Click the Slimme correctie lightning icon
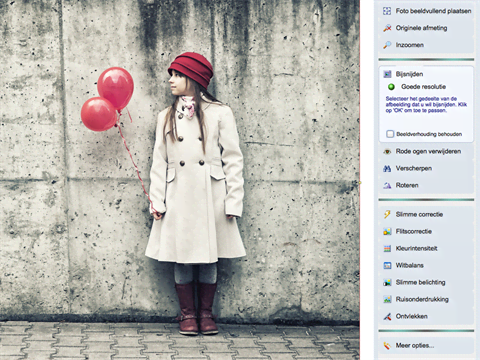This screenshot has width=480, height=360. (x=387, y=214)
